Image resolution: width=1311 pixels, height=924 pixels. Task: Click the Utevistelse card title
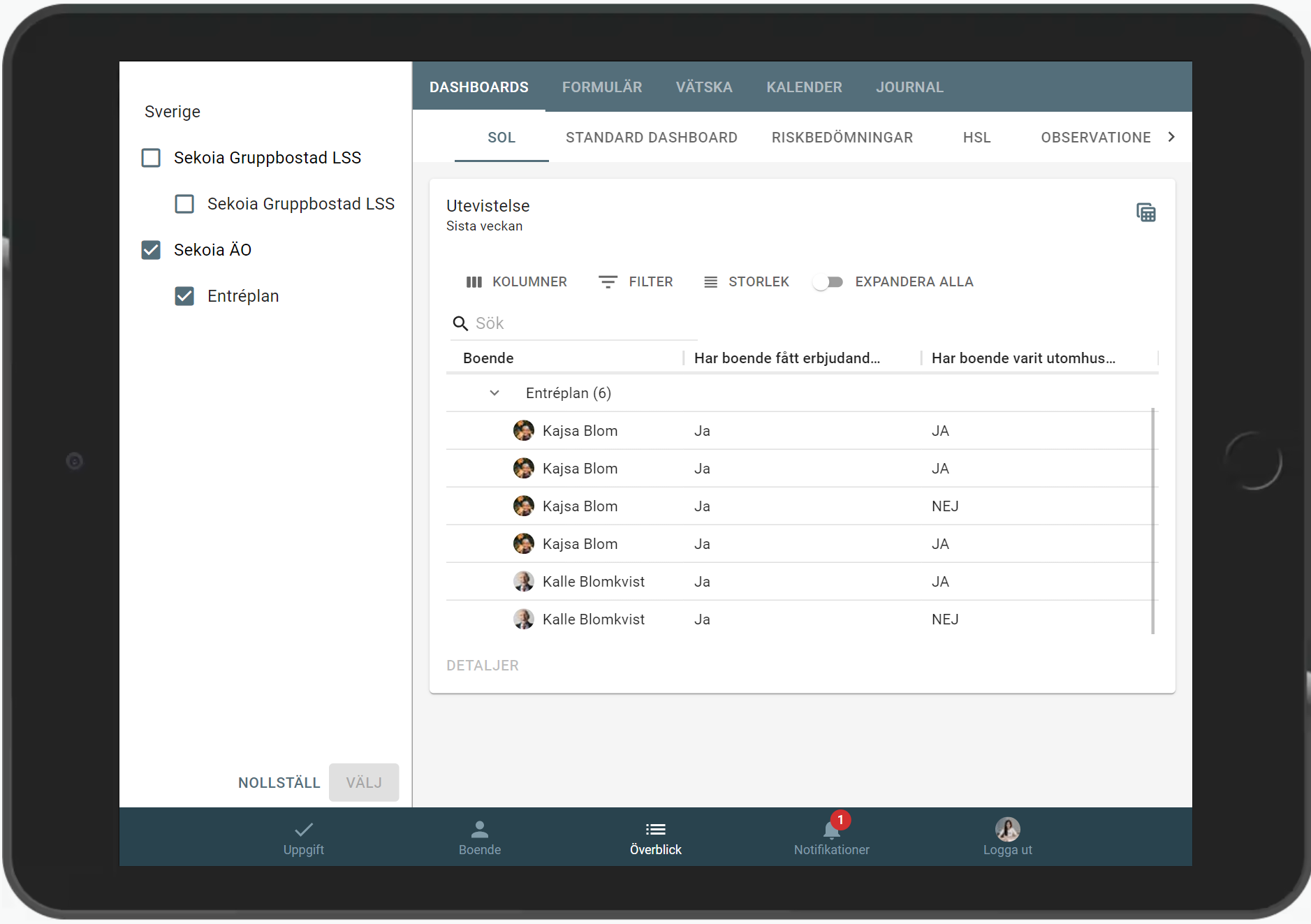point(488,206)
